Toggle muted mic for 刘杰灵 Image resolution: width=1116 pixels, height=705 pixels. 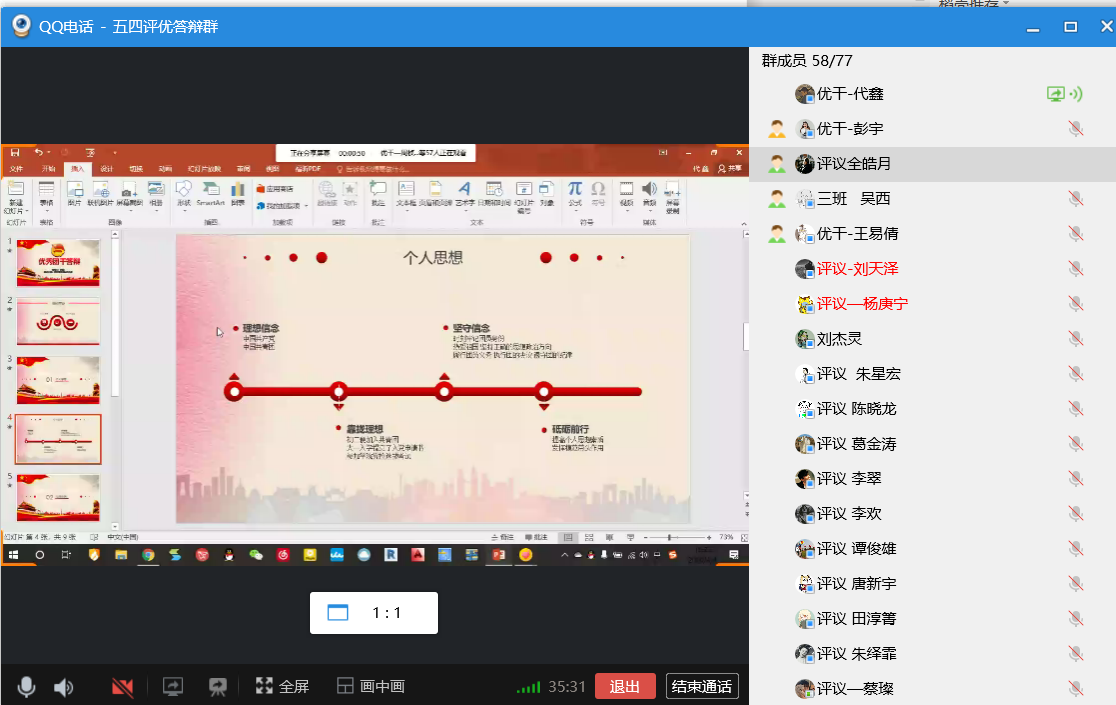pos(1075,339)
